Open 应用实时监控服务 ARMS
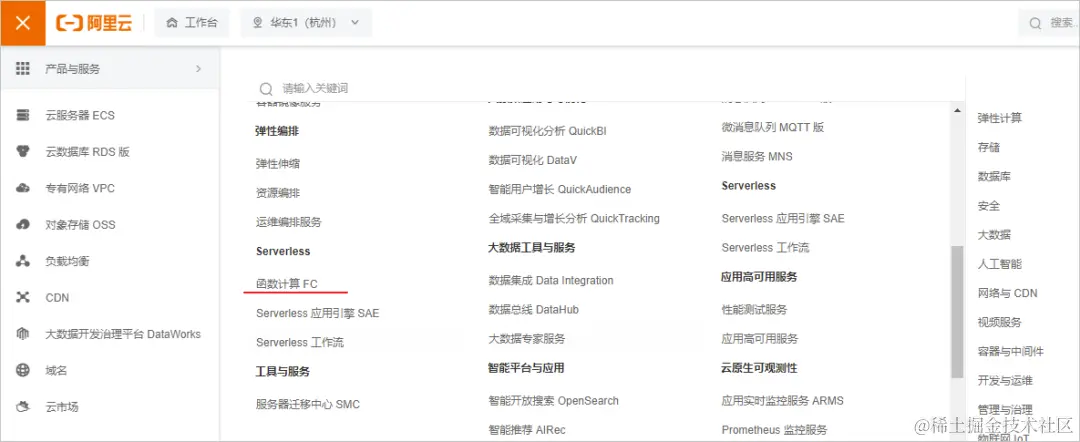1080x442 pixels. point(782,401)
